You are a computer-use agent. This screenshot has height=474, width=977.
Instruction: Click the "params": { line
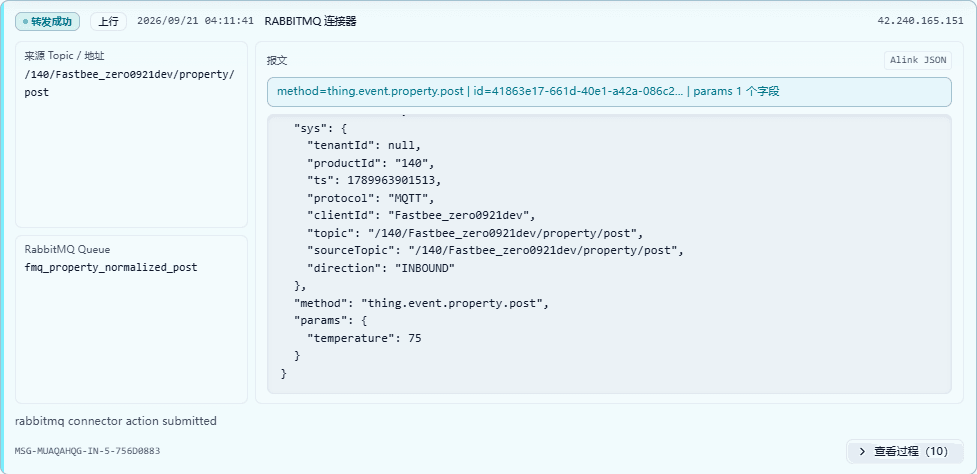[329, 321]
